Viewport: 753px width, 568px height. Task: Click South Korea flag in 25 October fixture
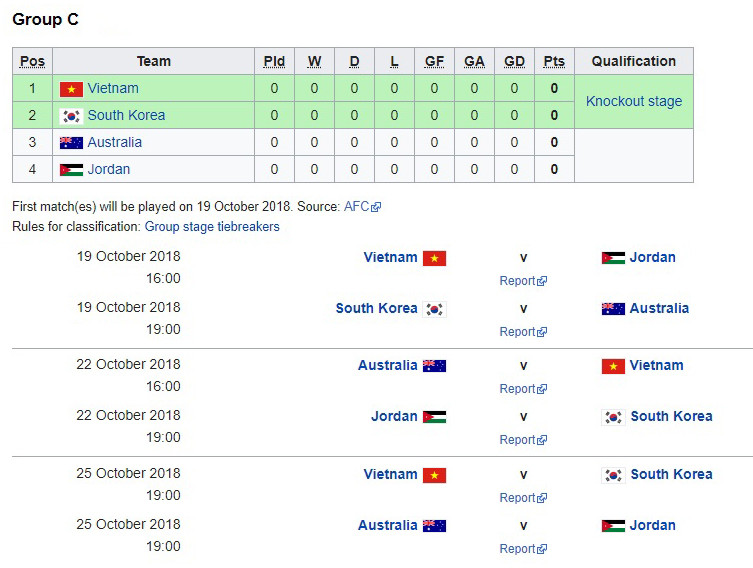[x=613, y=475]
